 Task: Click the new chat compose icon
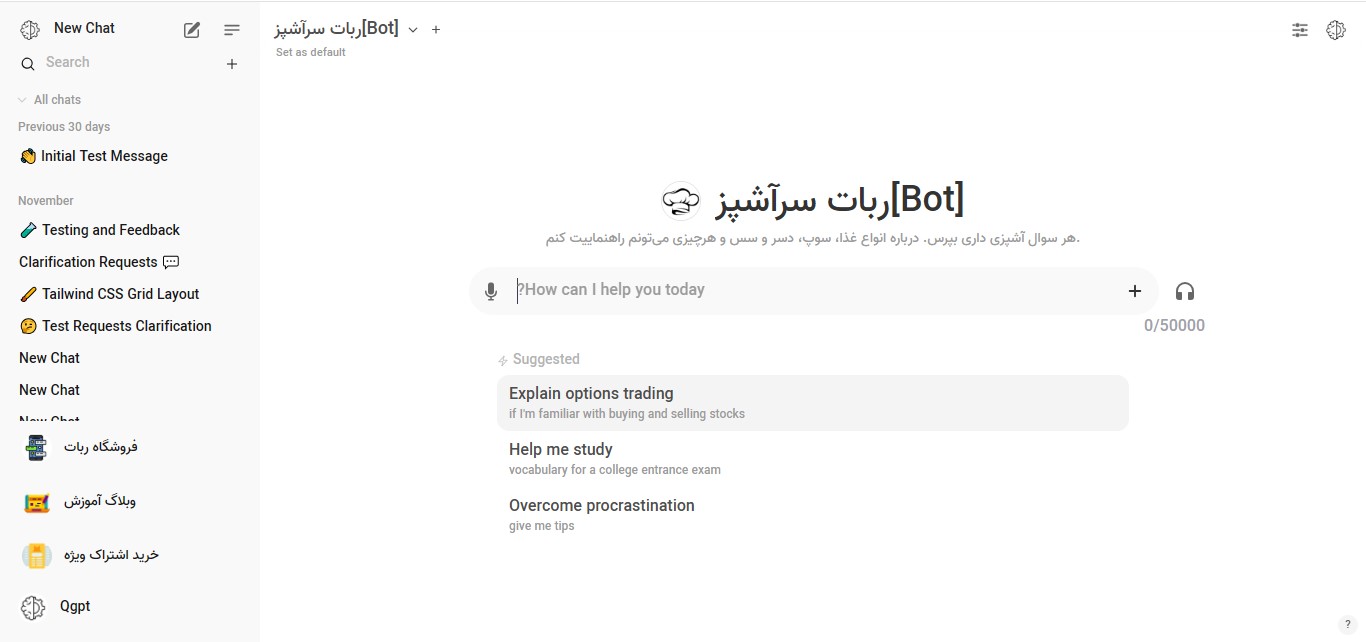pyautogui.click(x=192, y=30)
